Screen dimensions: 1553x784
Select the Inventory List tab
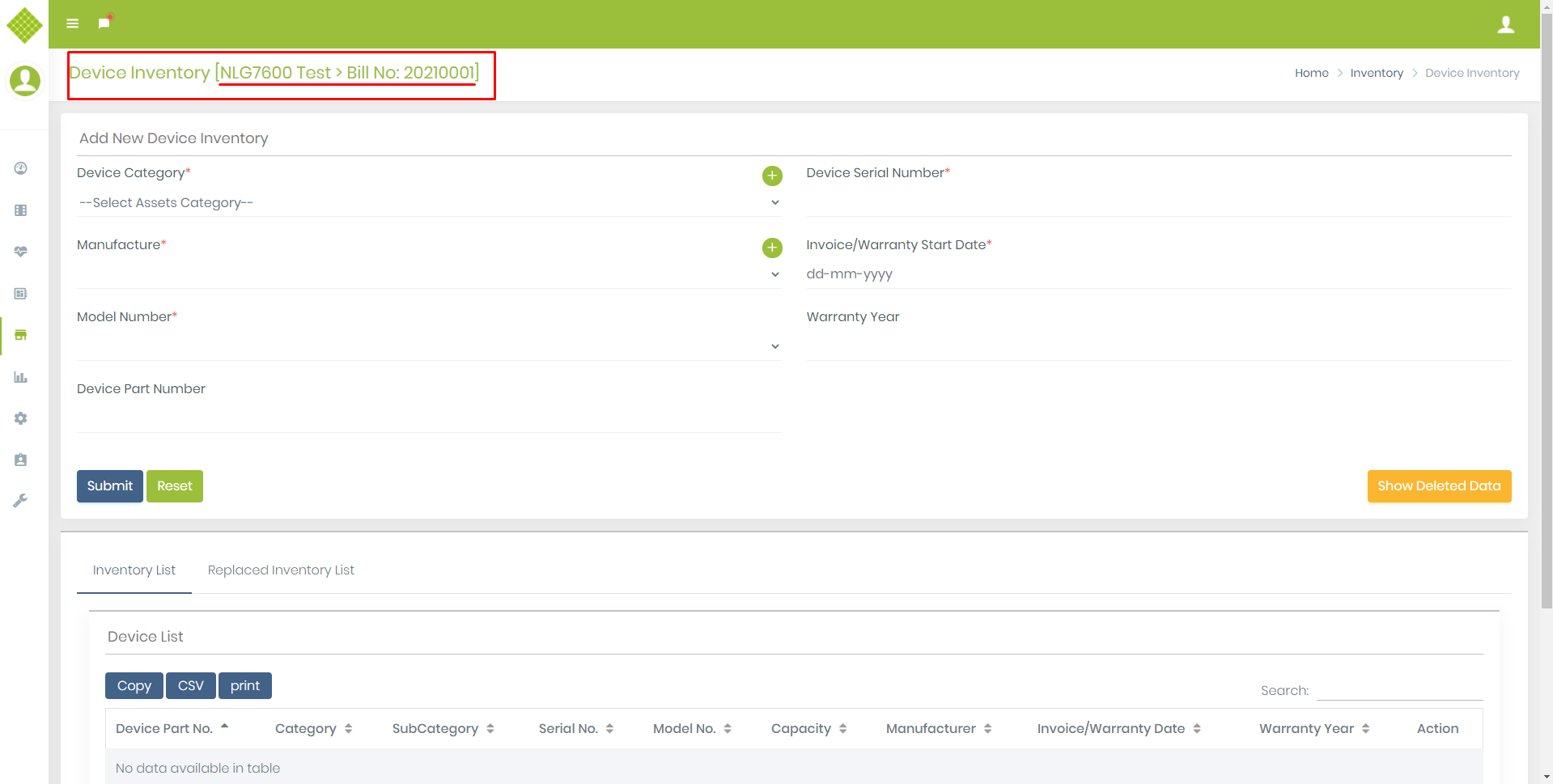click(134, 570)
